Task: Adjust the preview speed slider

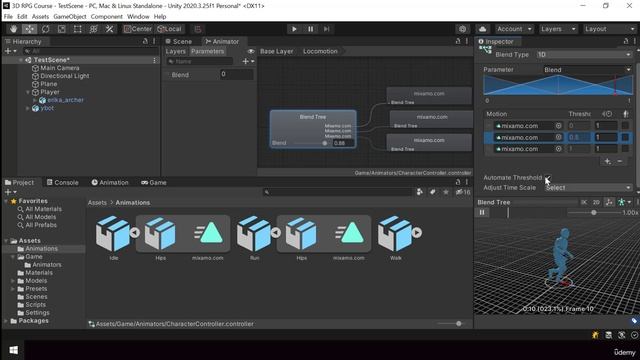Action: point(593,213)
